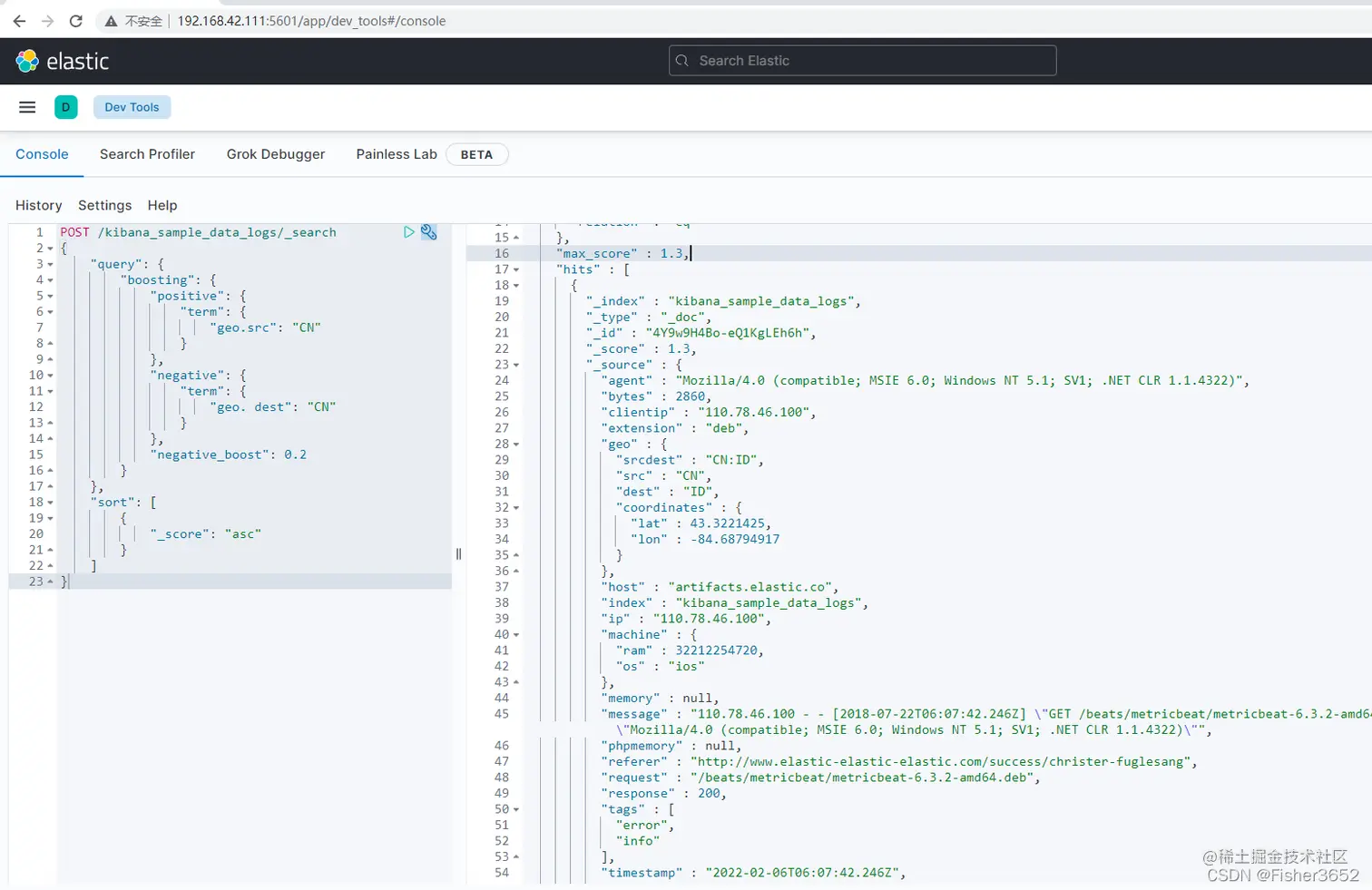Click the "srcdest" : "CN:ID" line

(x=690, y=460)
